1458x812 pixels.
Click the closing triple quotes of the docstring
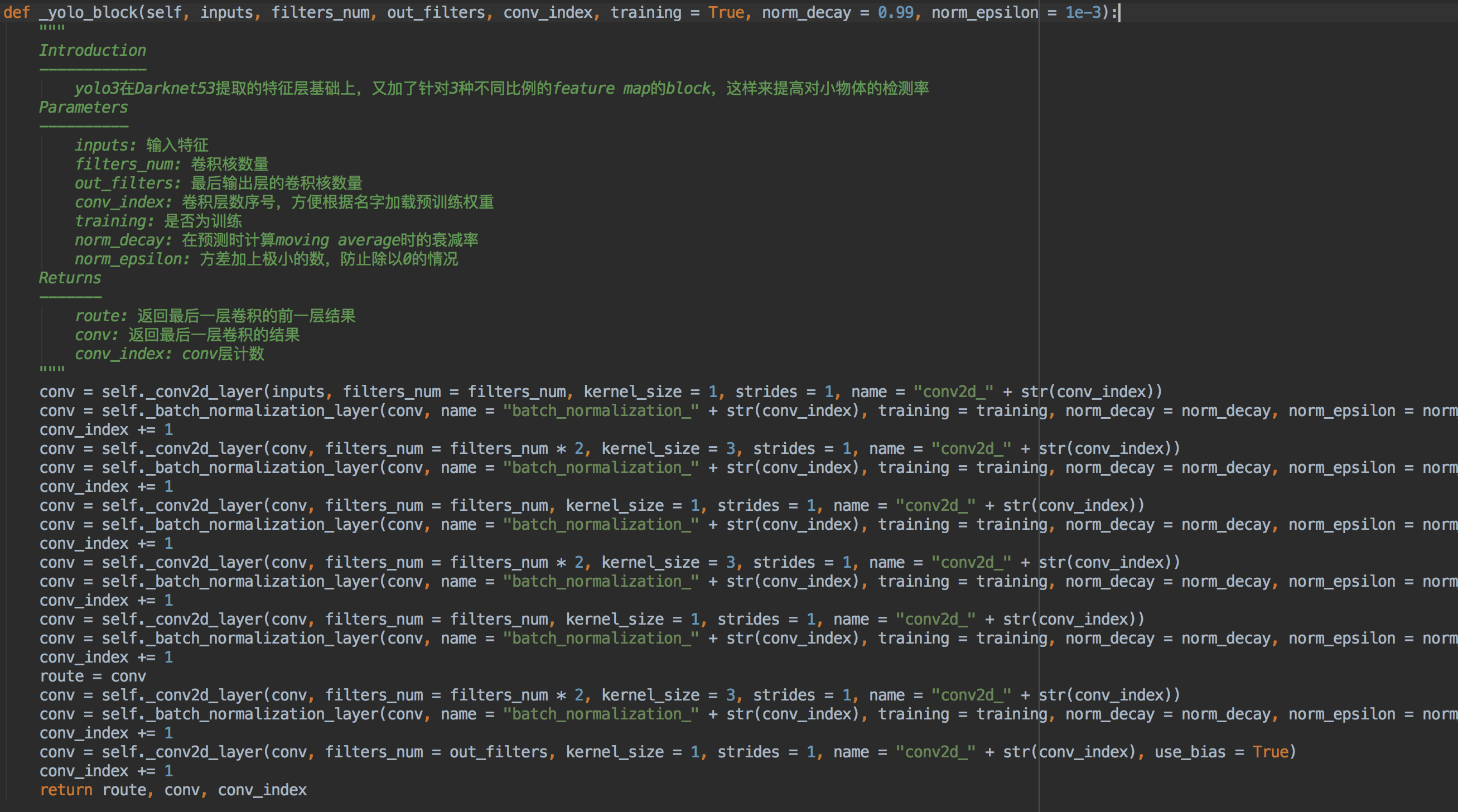coord(52,369)
